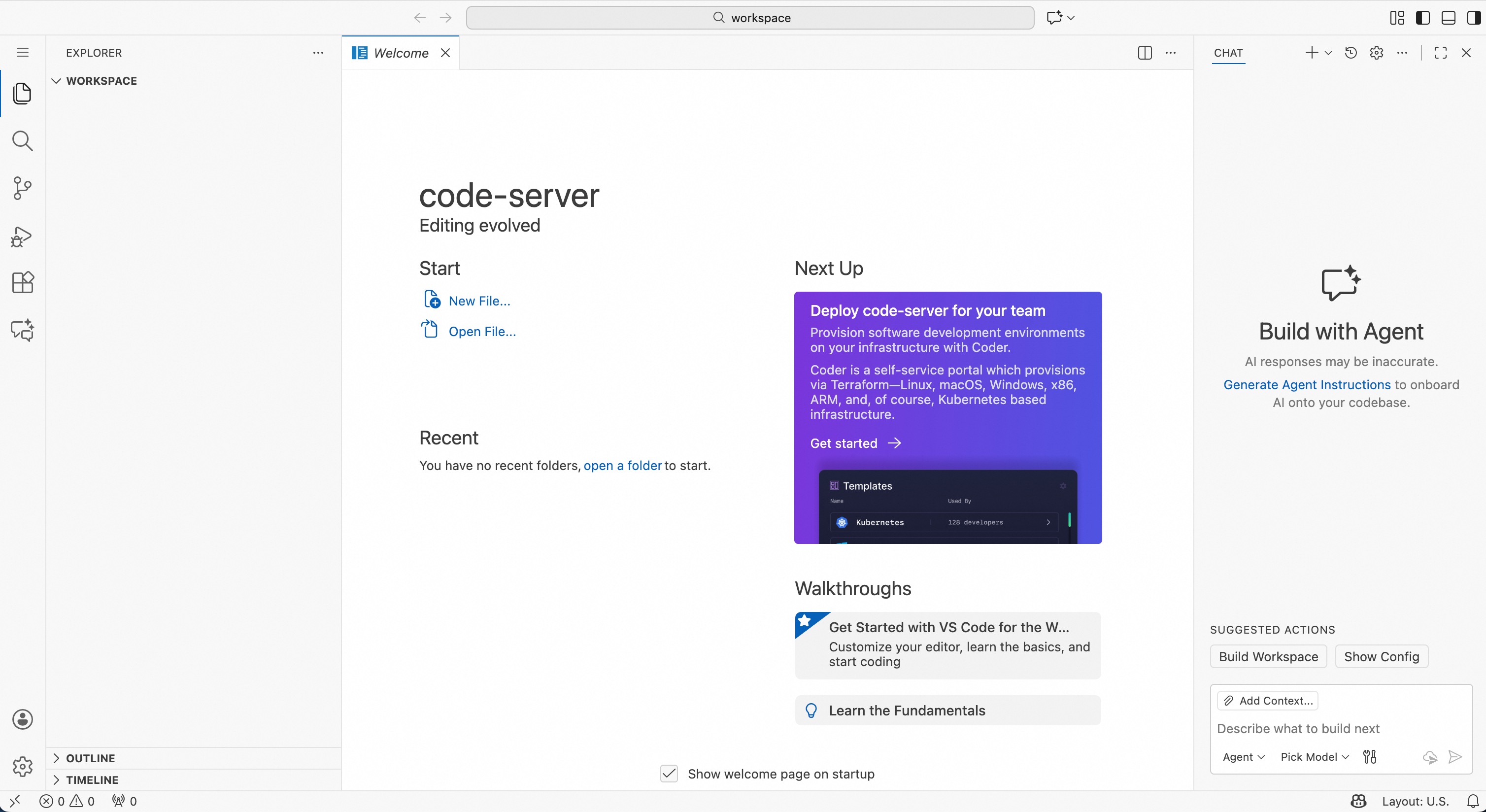
Task: Click the open a folder link
Action: click(x=622, y=466)
